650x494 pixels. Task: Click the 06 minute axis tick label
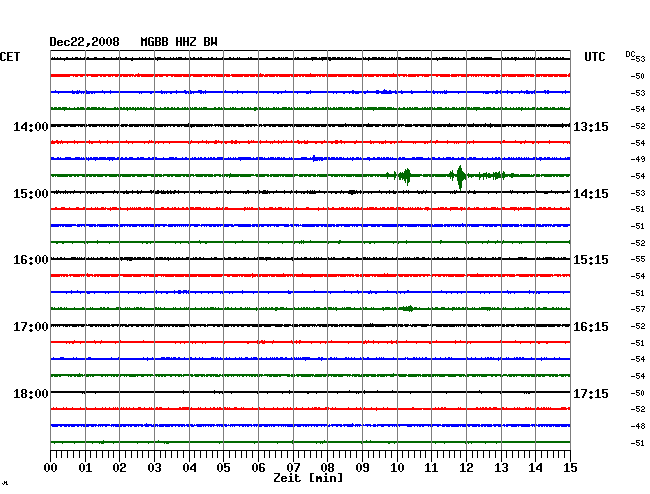point(258,467)
